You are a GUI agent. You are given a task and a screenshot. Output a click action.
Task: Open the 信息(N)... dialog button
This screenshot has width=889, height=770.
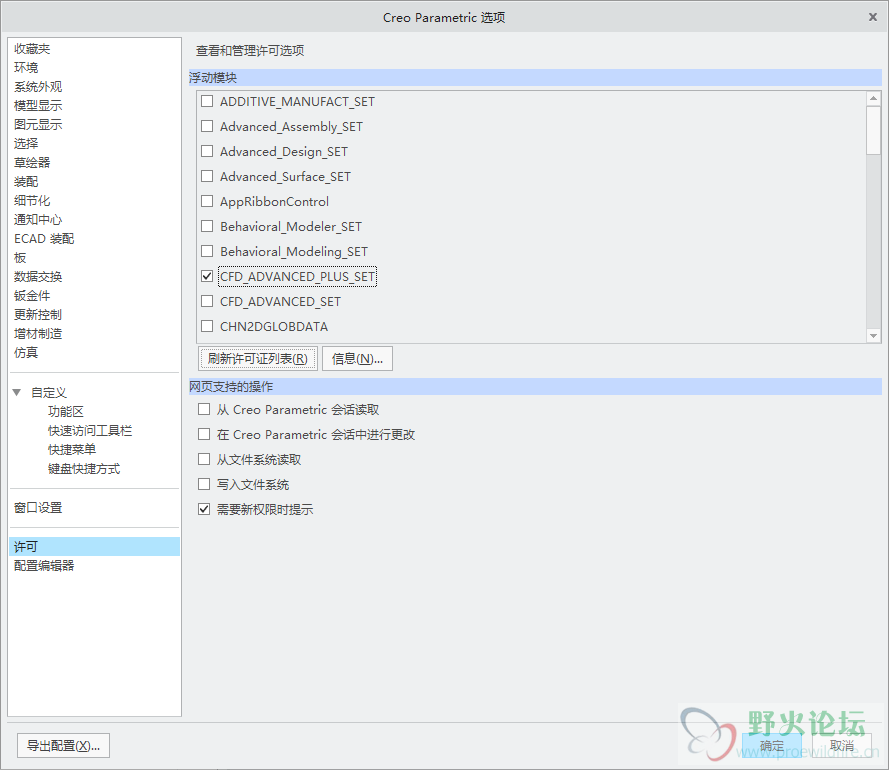coord(357,358)
